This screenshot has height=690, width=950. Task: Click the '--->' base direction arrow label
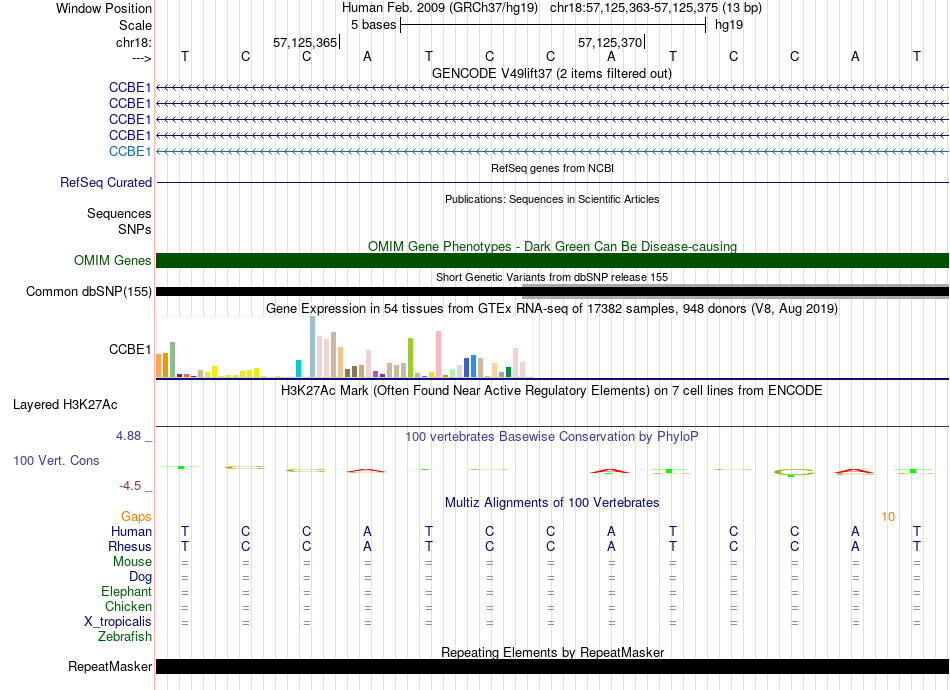(142, 58)
